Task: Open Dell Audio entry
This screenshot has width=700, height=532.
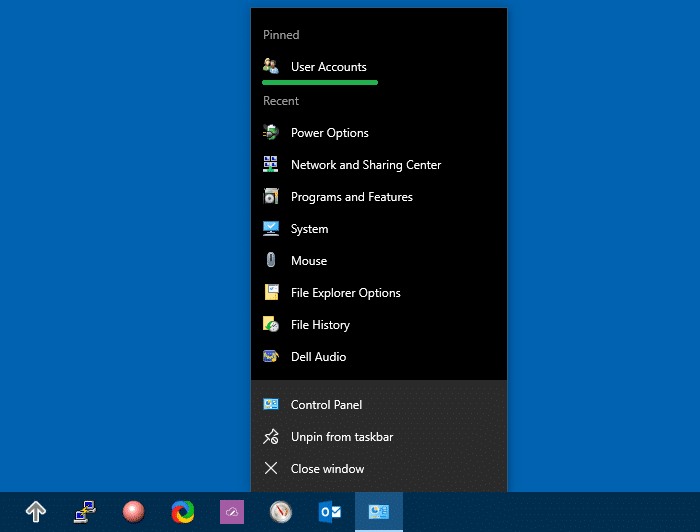Action: point(379,357)
